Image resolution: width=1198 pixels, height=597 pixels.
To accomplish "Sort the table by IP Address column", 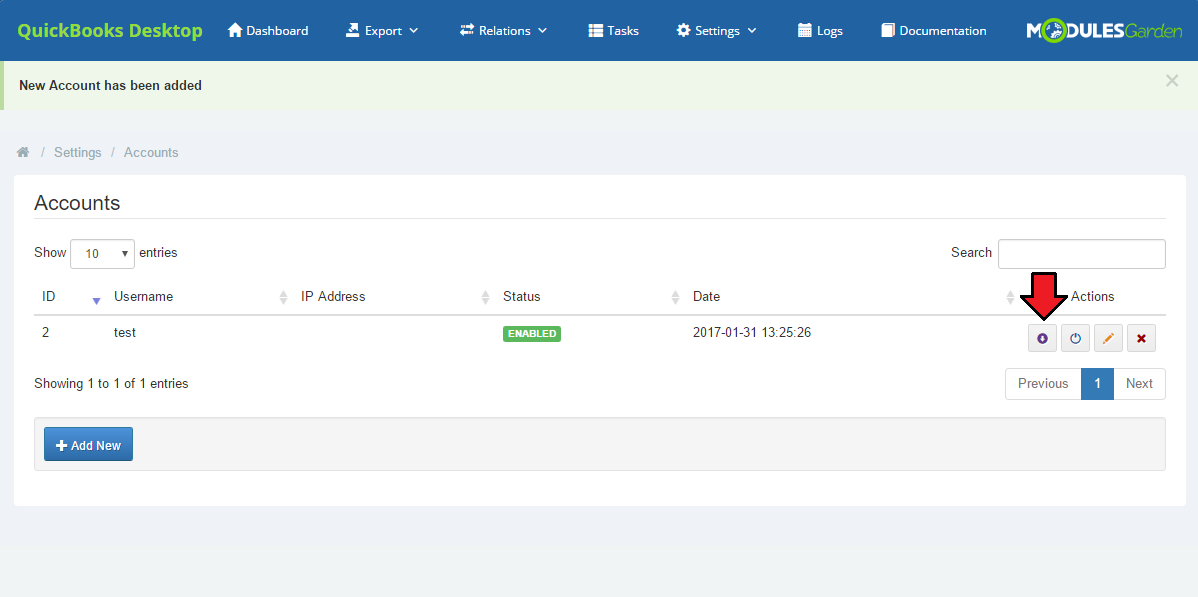I will tap(395, 297).
